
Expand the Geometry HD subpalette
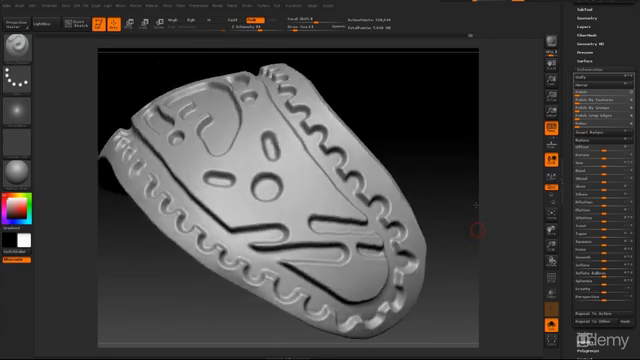(x=590, y=44)
